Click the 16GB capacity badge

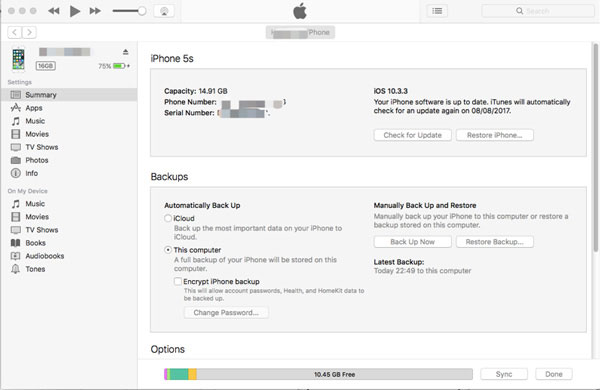point(46,66)
